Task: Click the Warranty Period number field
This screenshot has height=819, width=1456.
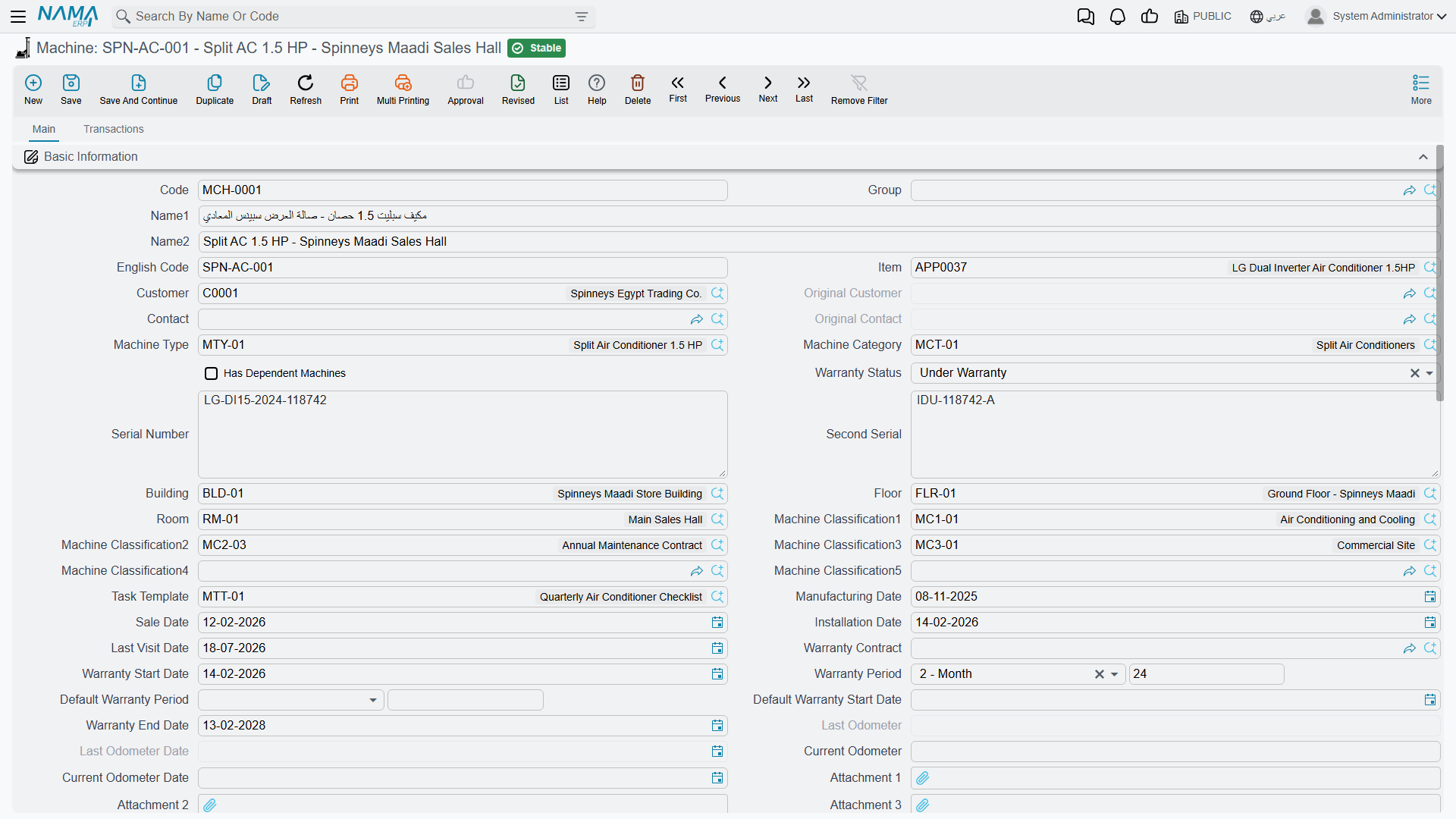Action: (1207, 674)
